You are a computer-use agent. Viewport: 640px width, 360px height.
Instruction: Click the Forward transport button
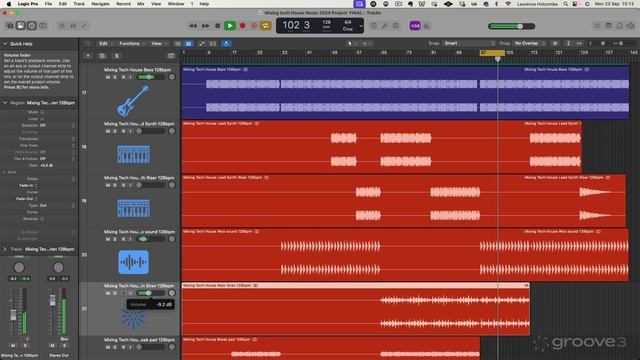pos(205,26)
